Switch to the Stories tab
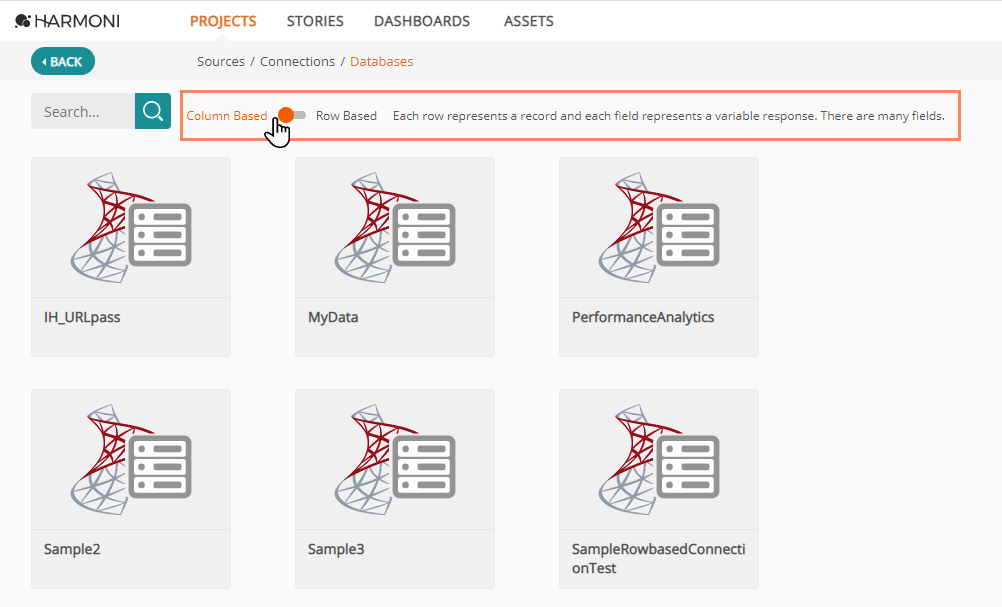Screen dimensions: 1002x607 point(315,21)
